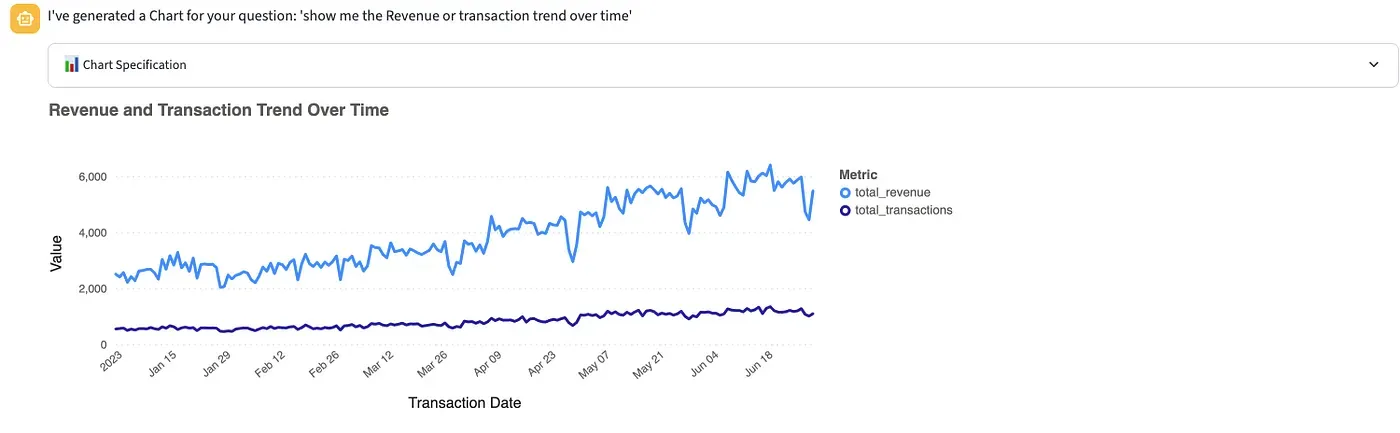This screenshot has width=1400, height=433.
Task: Click the 'Value' y-axis title
Action: (x=57, y=253)
